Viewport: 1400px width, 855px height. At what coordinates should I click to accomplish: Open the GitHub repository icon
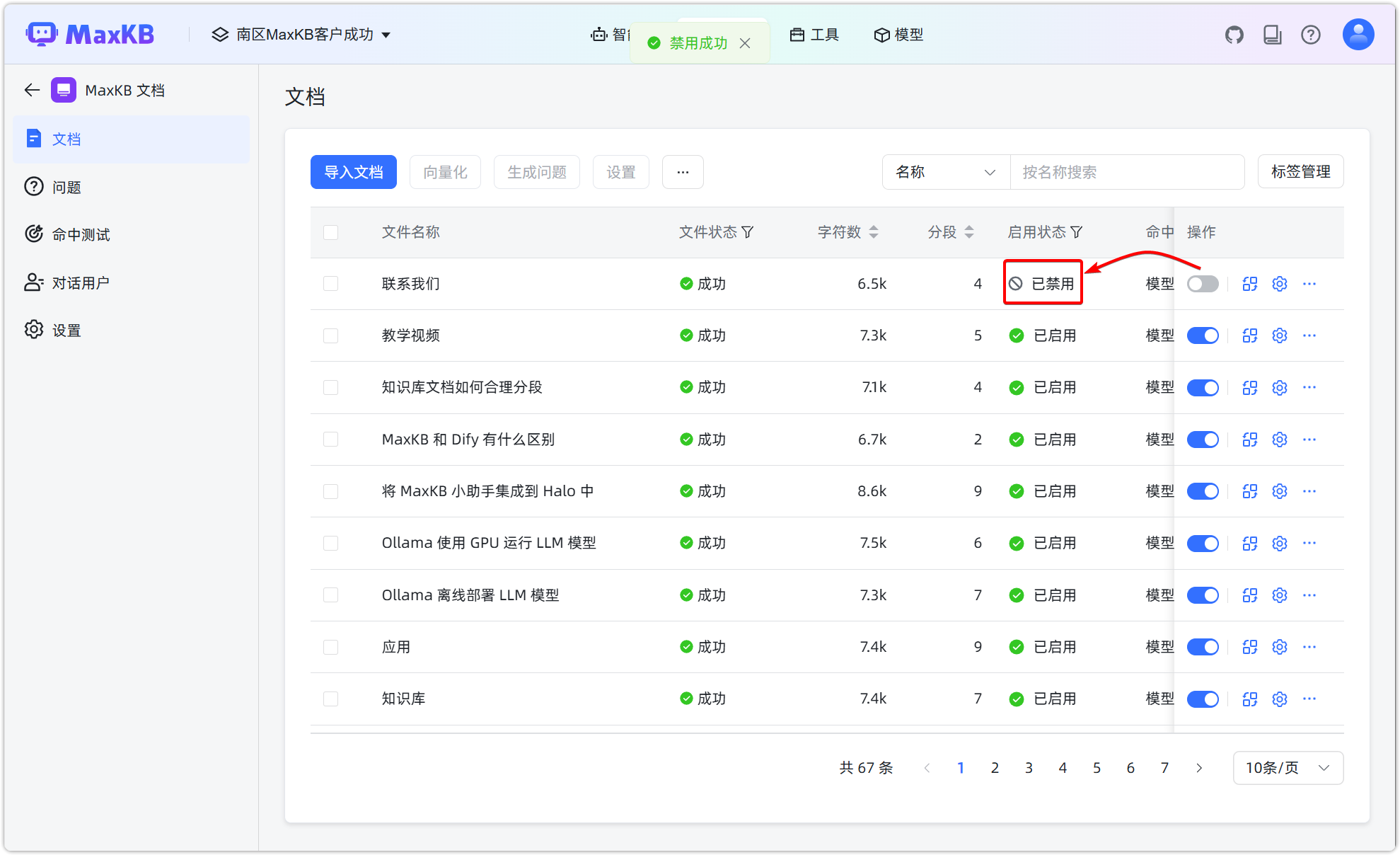tap(1234, 34)
